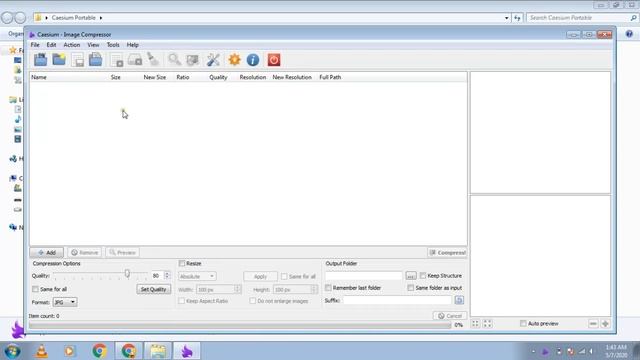The image size is (640, 360).
Task: Click the Caesium taskbar icon
Action: tap(187, 351)
